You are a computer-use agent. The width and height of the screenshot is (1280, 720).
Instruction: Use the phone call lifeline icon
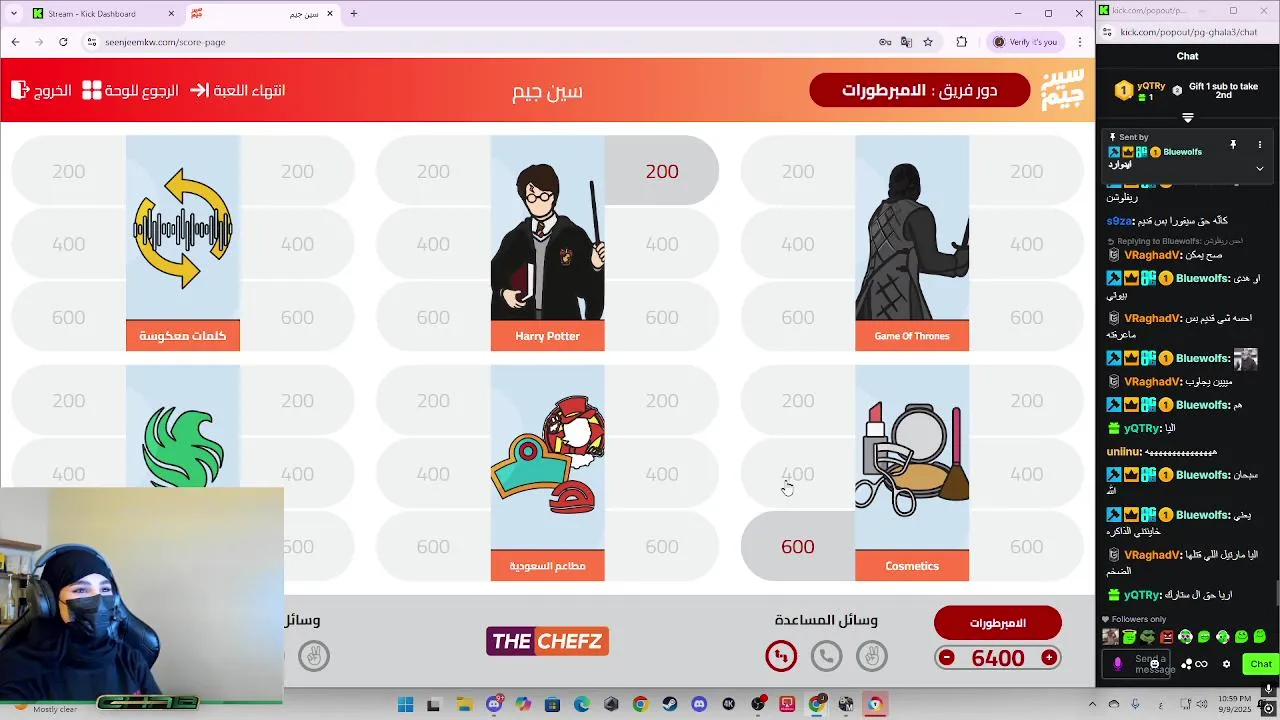tap(826, 656)
